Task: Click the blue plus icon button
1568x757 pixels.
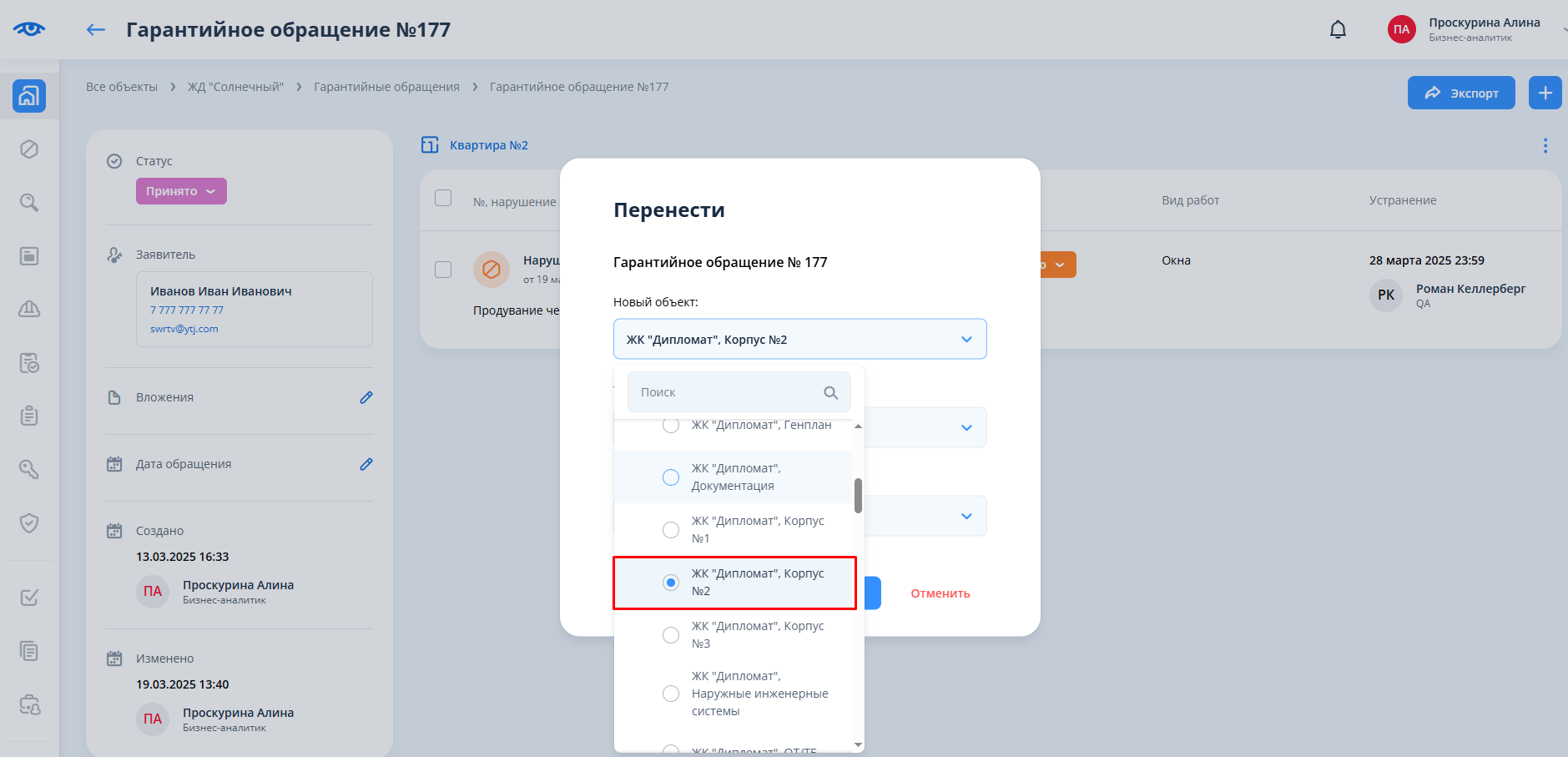Action: point(1545,93)
